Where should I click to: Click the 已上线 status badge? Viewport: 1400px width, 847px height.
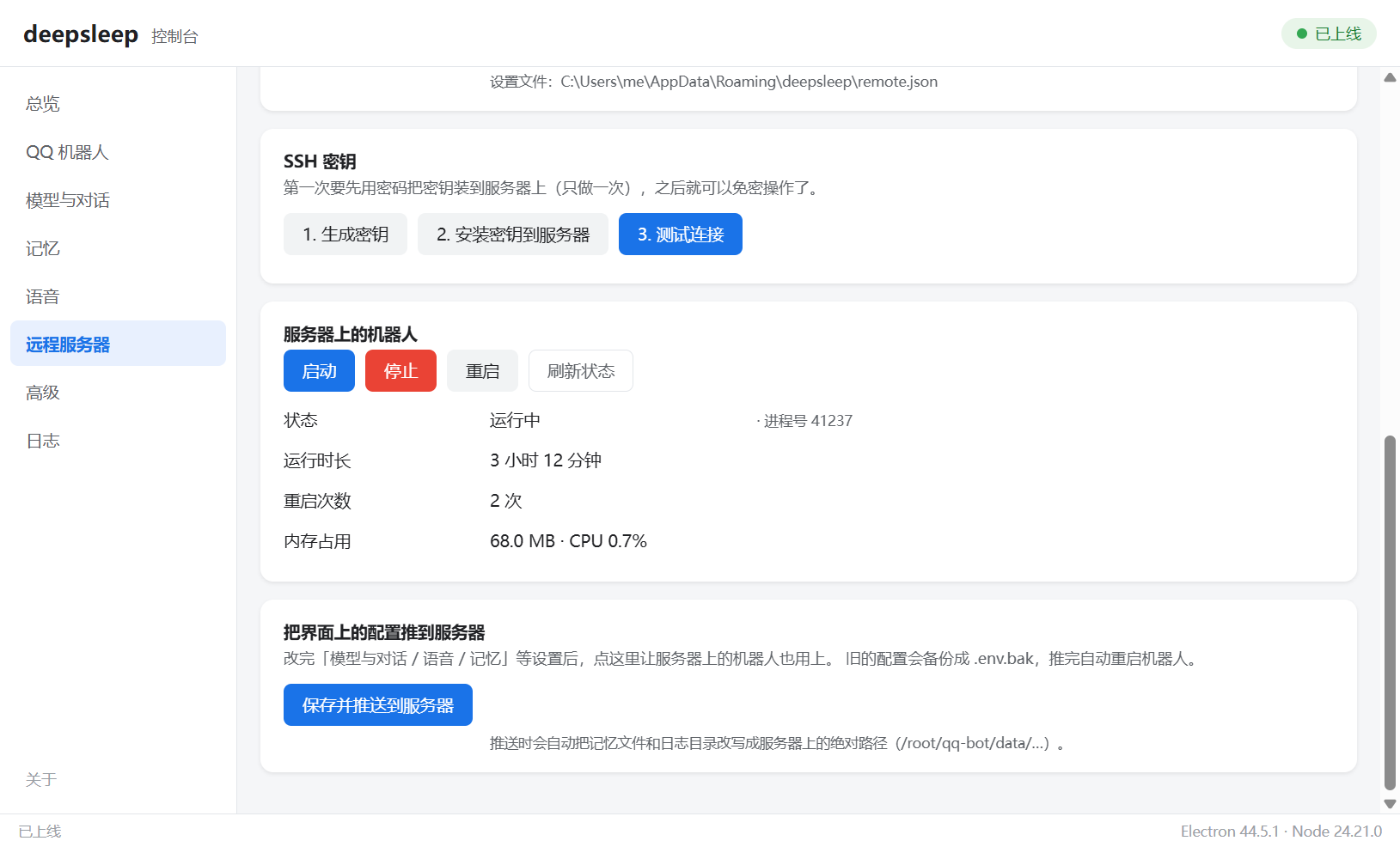click(1329, 34)
